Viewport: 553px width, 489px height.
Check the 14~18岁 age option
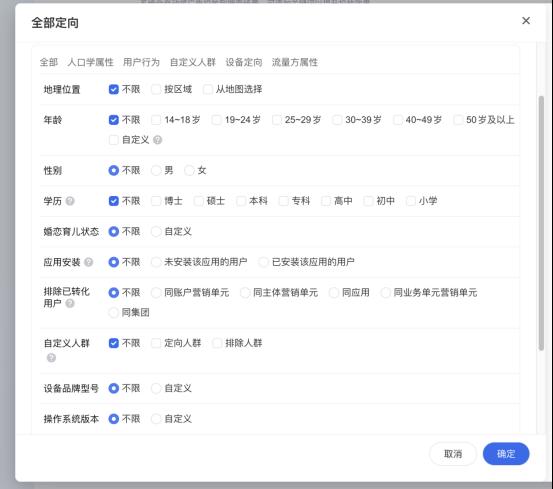[x=156, y=120]
